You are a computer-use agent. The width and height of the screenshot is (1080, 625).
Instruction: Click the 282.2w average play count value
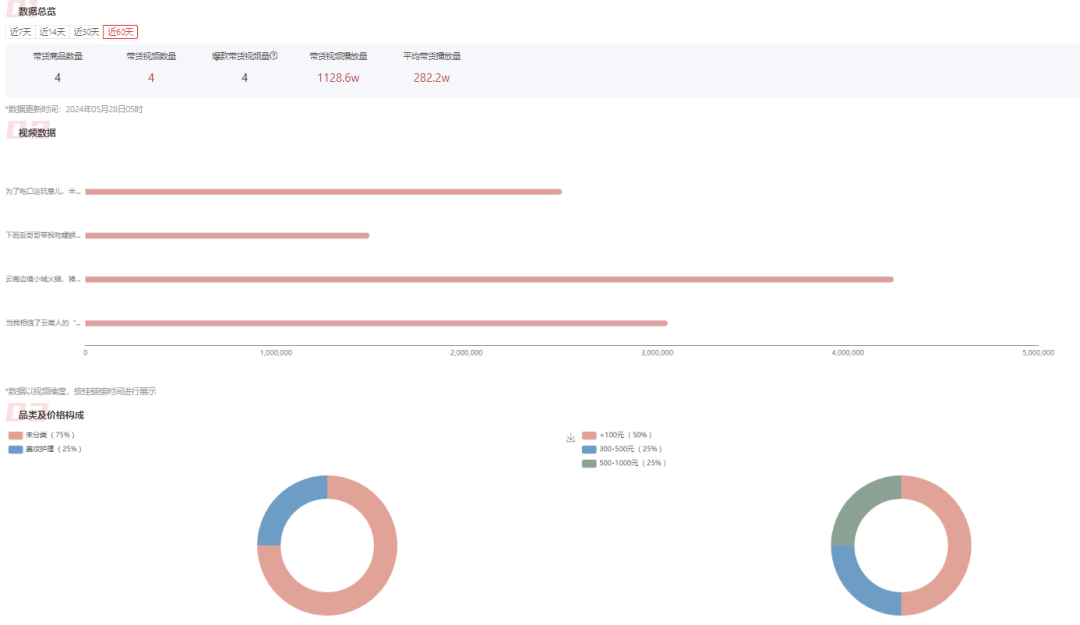point(432,78)
